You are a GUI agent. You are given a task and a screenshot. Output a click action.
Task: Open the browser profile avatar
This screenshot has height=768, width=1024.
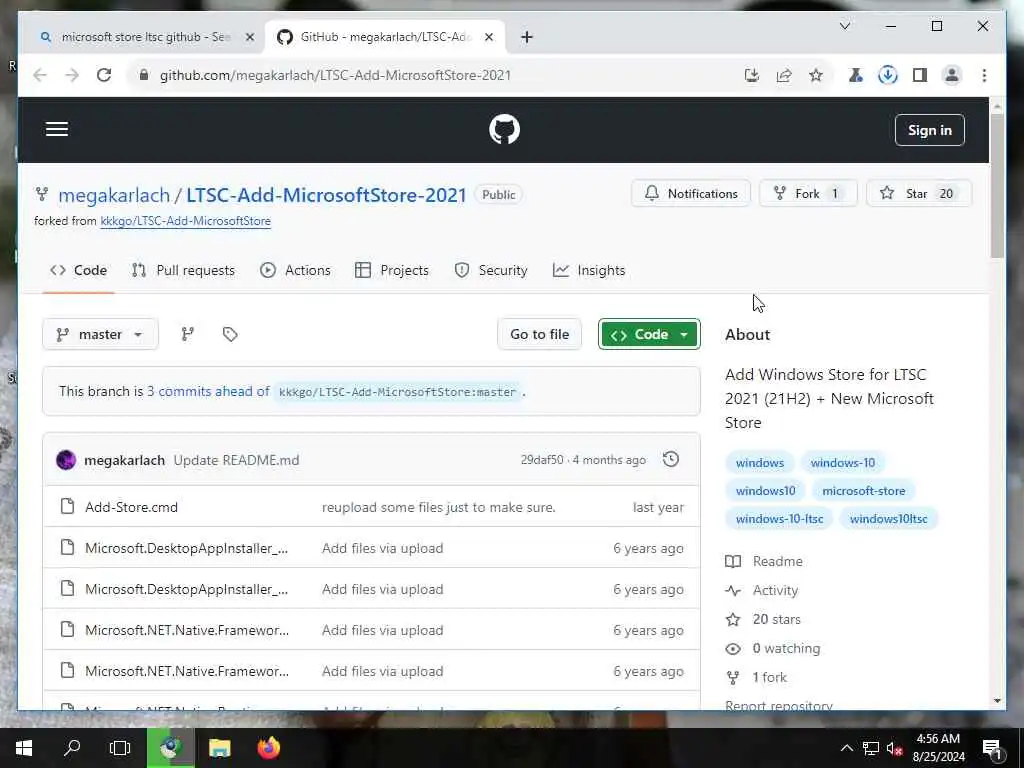(x=952, y=75)
